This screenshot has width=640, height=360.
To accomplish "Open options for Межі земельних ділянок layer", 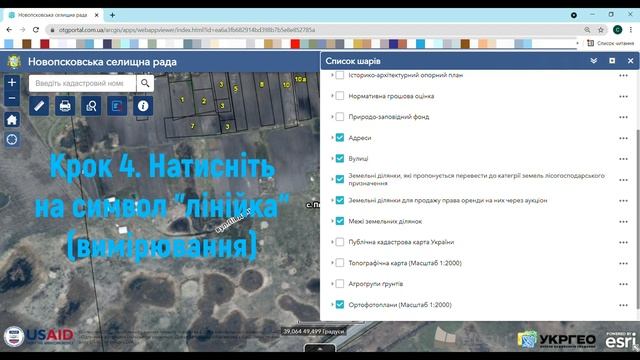I will tap(623, 222).
